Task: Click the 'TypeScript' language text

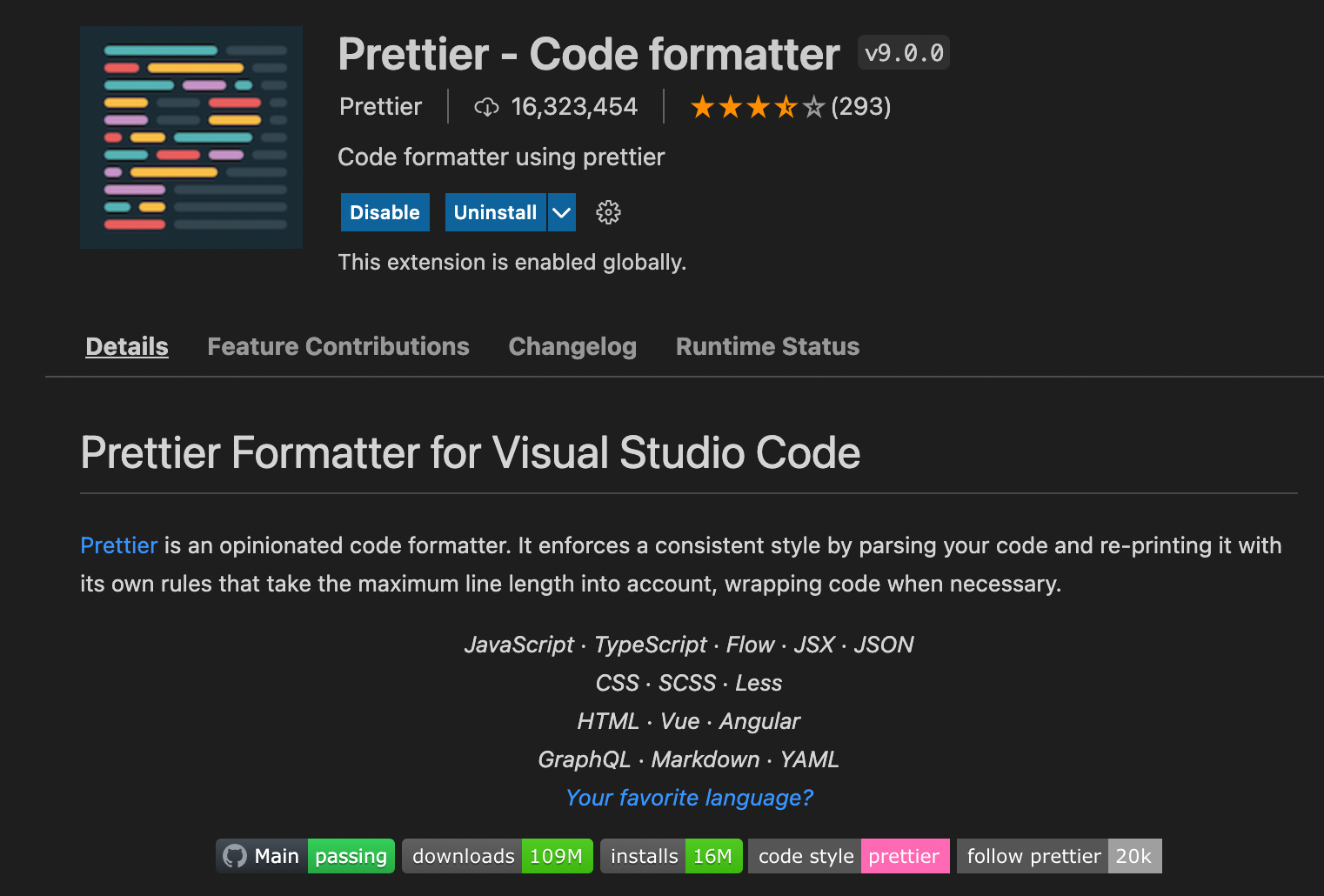Action: click(x=651, y=645)
